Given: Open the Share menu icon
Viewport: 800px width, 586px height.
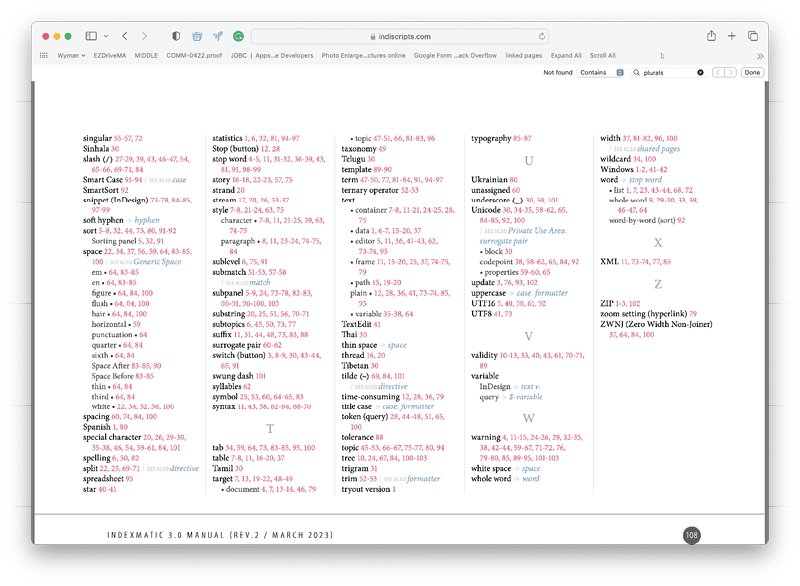Looking at the screenshot, I should pyautogui.click(x=711, y=36).
